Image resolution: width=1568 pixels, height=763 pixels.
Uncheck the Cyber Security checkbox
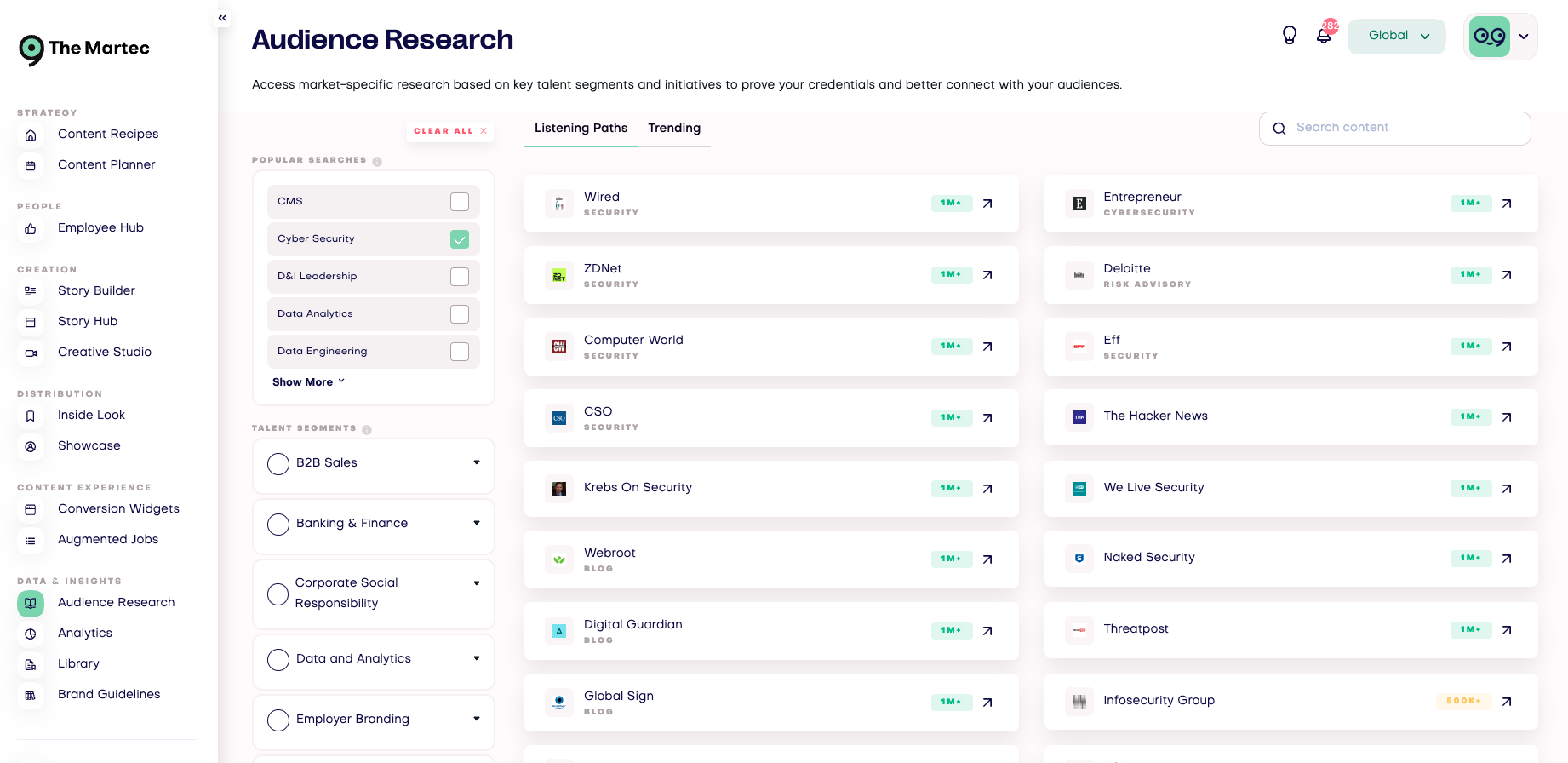pyautogui.click(x=460, y=239)
